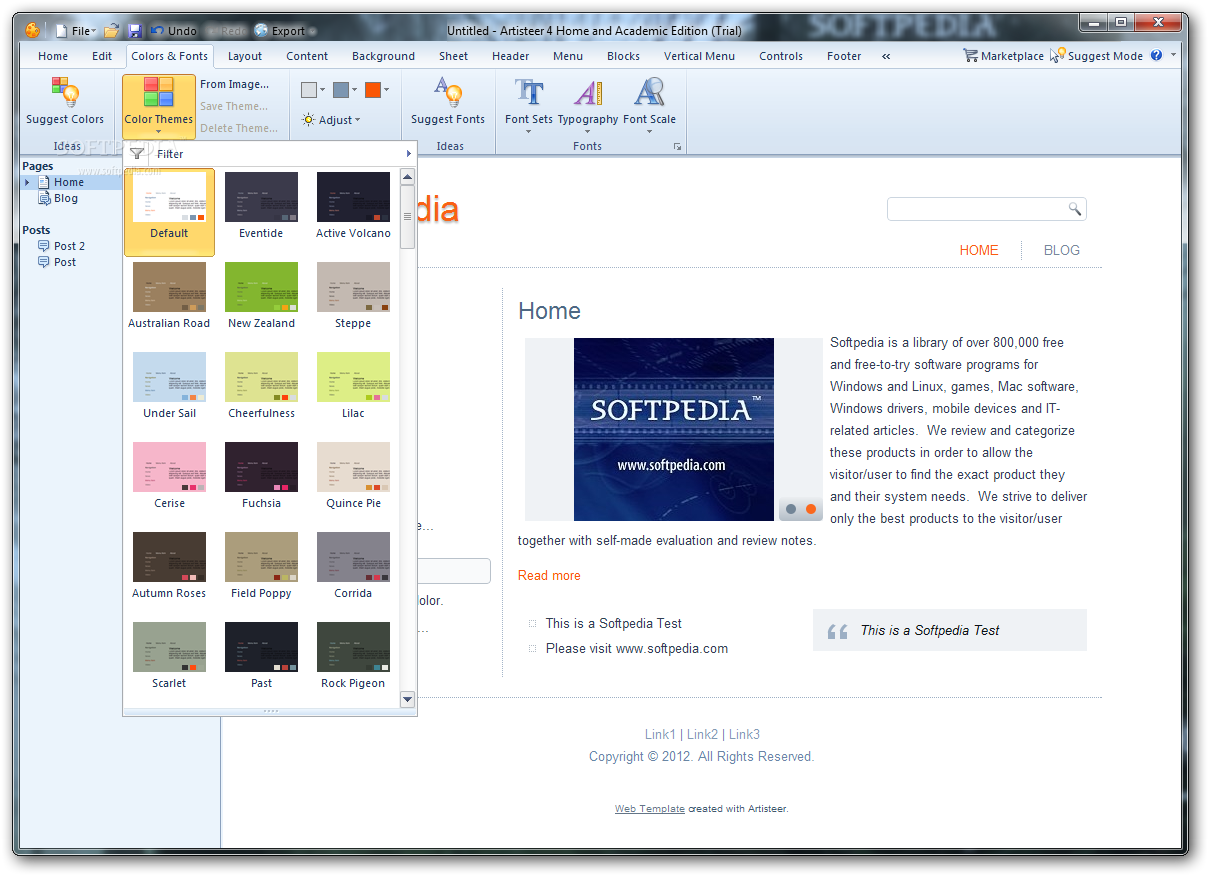
Task: Select the Field Poppy color theme
Action: tap(261, 566)
